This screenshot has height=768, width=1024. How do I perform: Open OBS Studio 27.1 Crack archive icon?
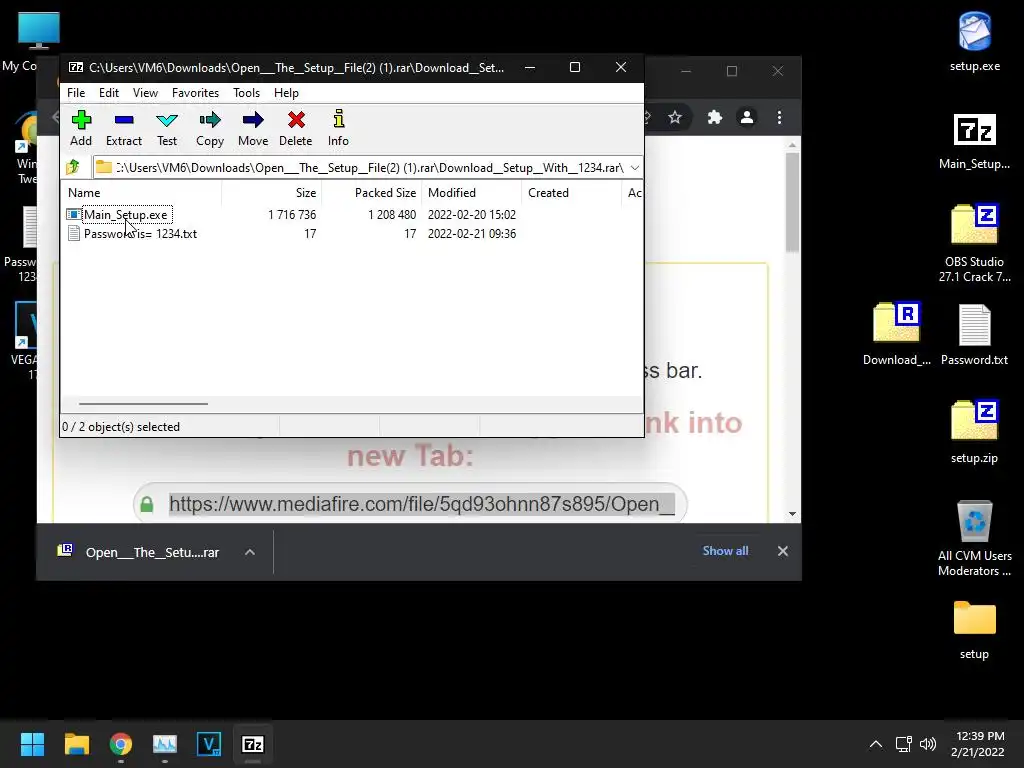pyautogui.click(x=974, y=243)
